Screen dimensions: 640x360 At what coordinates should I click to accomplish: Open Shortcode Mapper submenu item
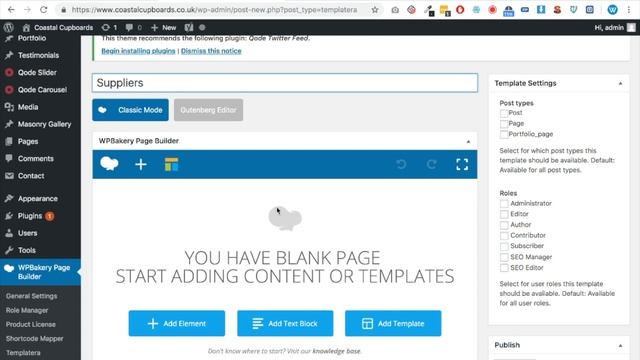coord(35,338)
